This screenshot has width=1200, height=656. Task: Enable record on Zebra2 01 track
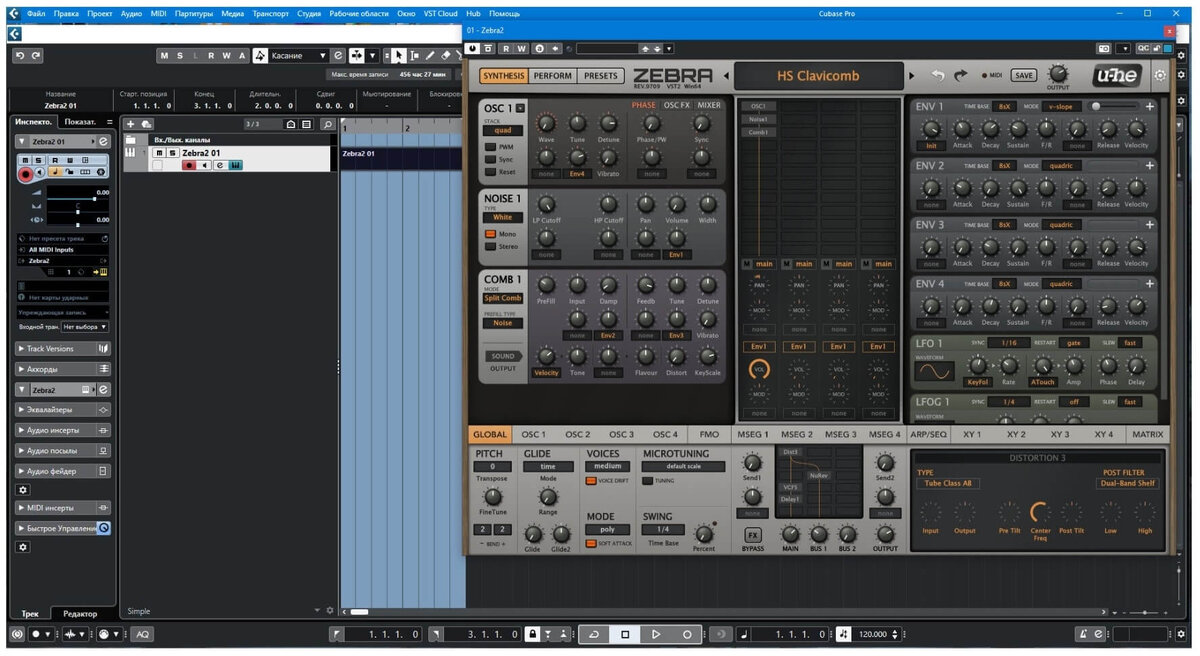(188, 165)
